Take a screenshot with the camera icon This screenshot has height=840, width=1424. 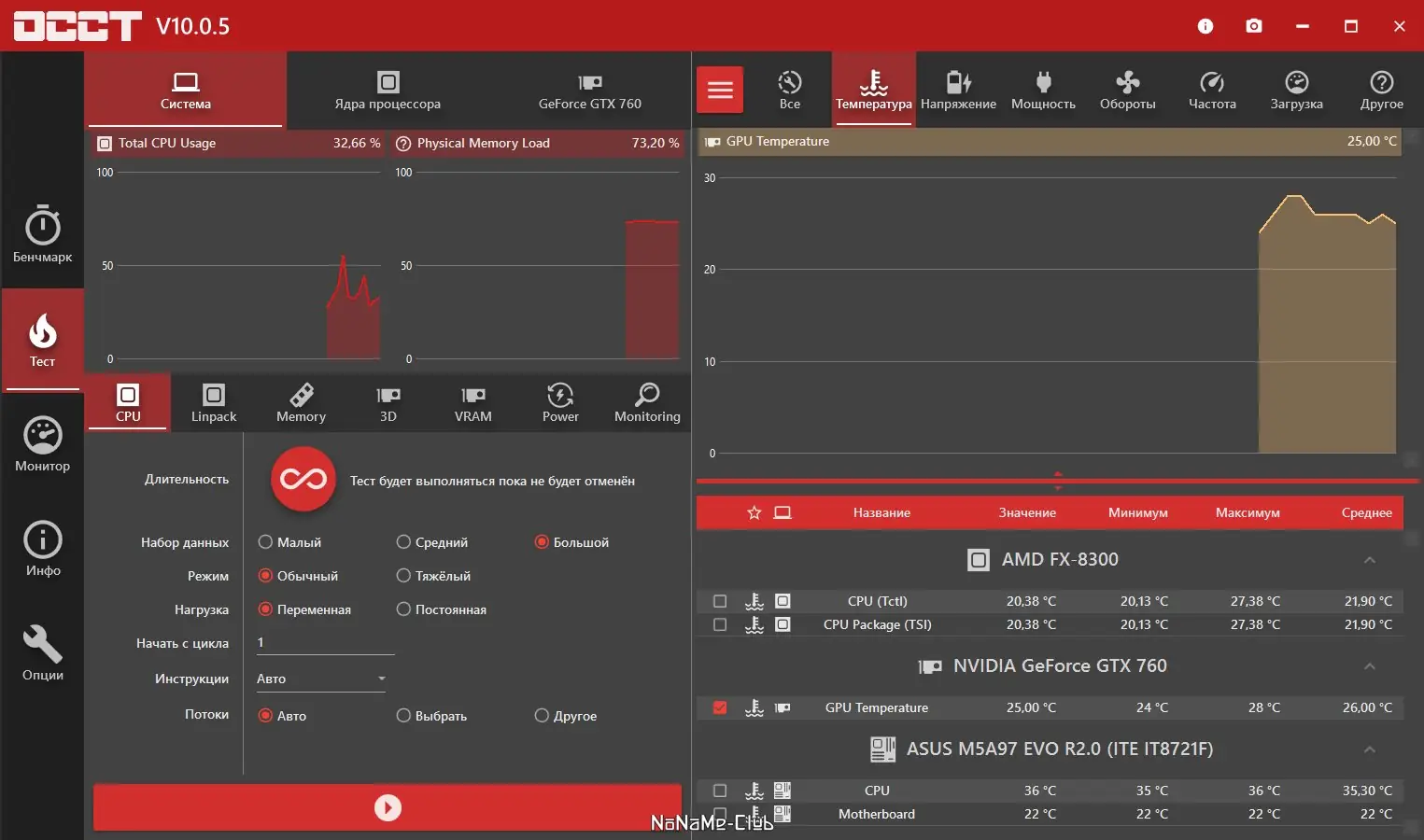[1254, 26]
